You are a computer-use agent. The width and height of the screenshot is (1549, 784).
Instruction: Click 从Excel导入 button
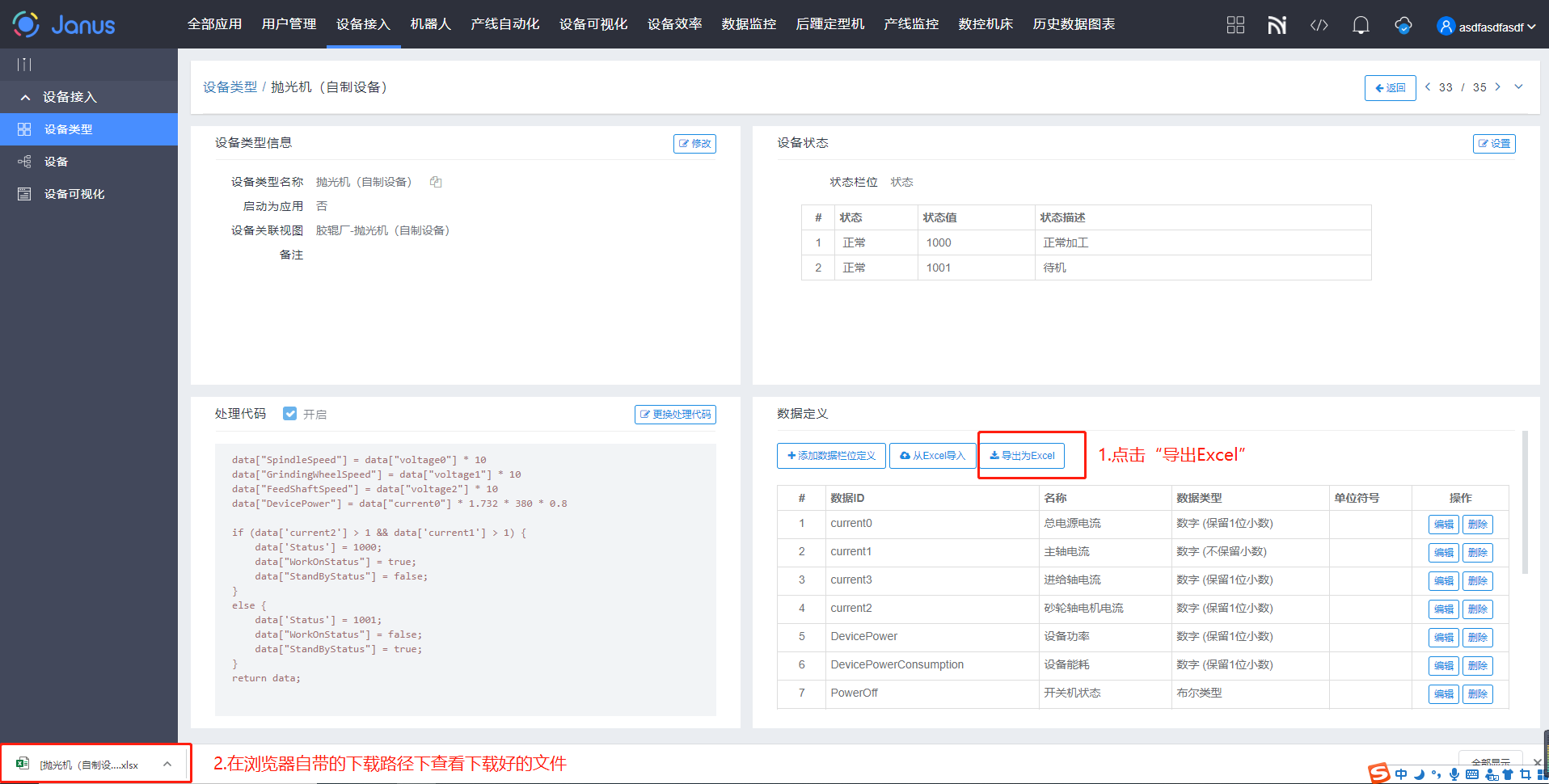click(x=932, y=455)
